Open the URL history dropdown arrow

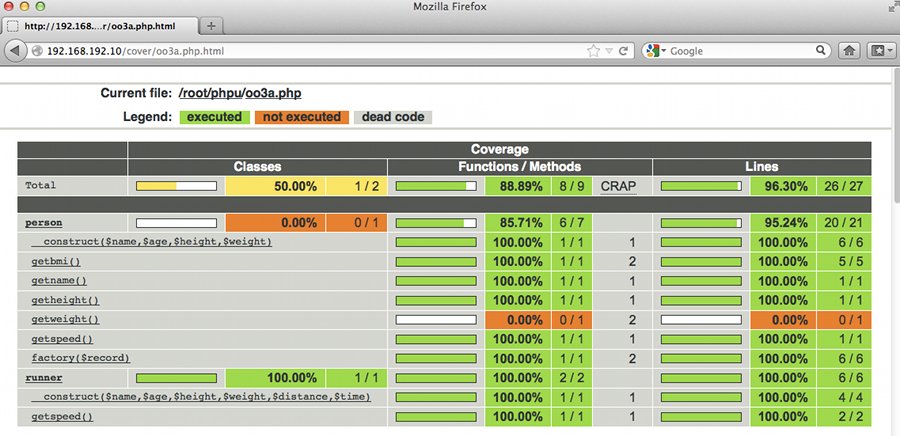click(x=608, y=50)
